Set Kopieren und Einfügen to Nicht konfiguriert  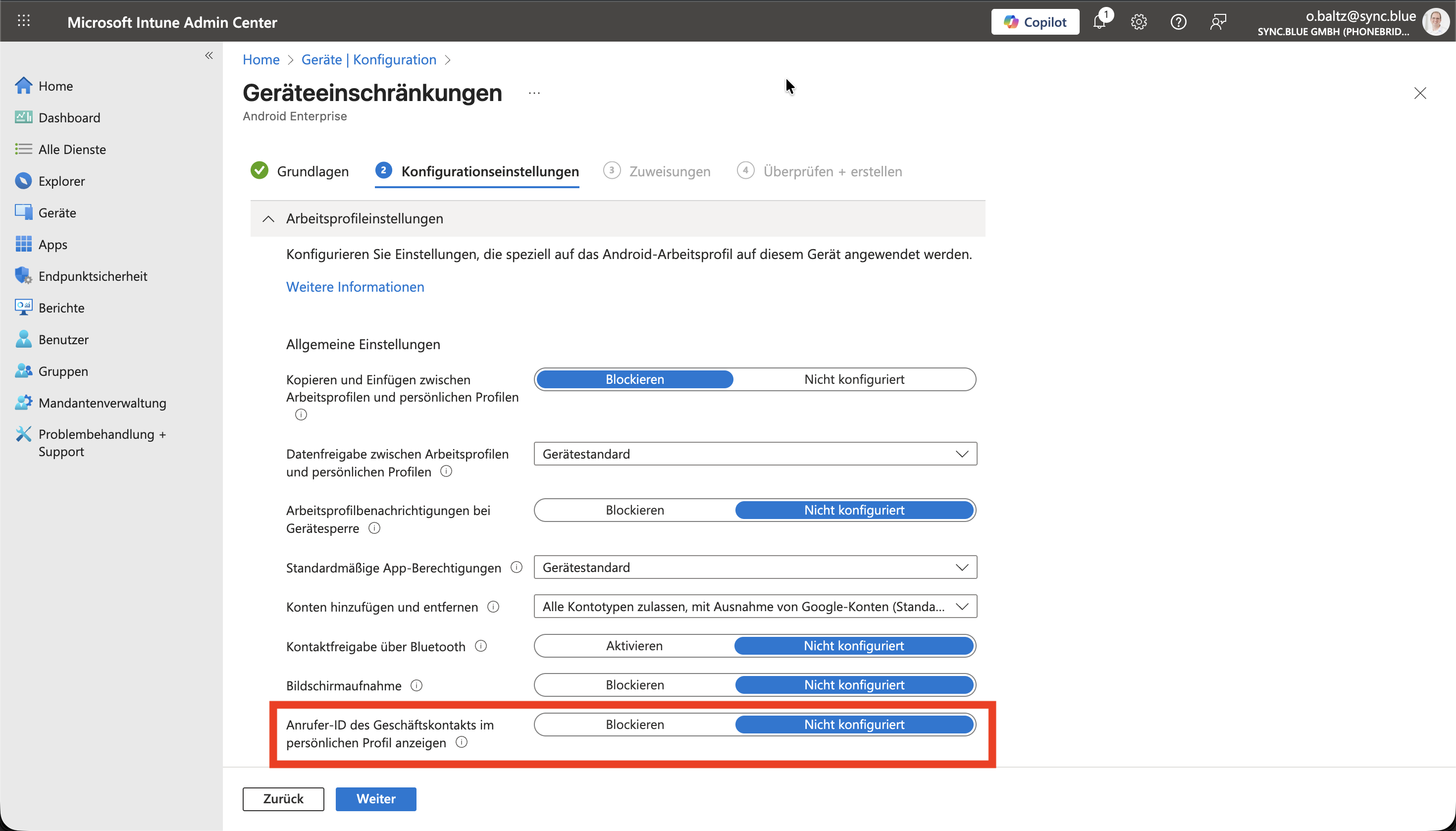coord(854,379)
